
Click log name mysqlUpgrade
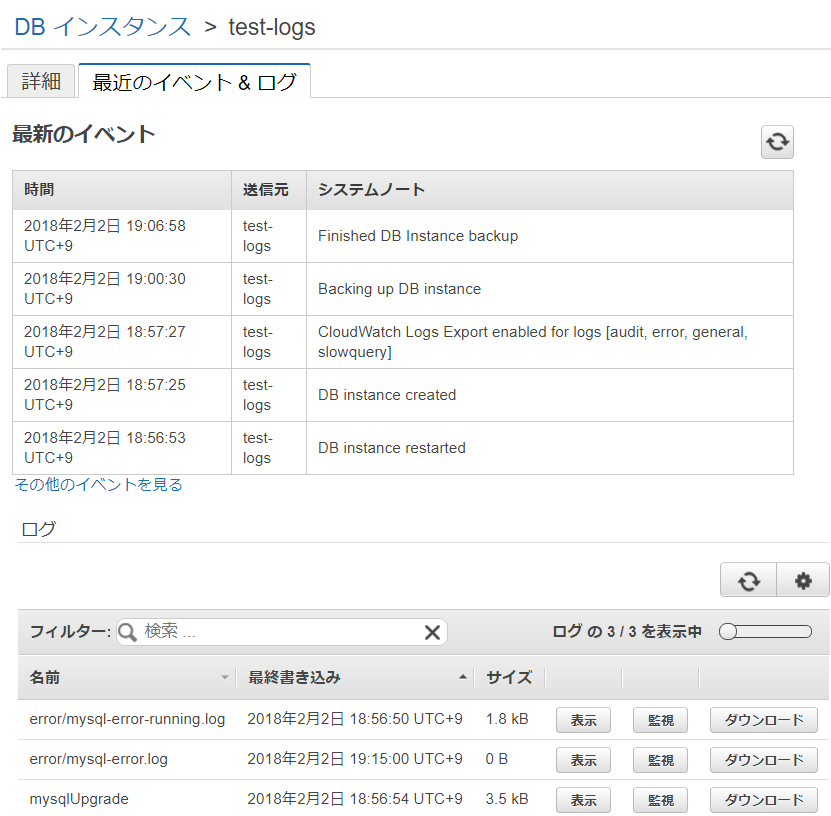[79, 799]
